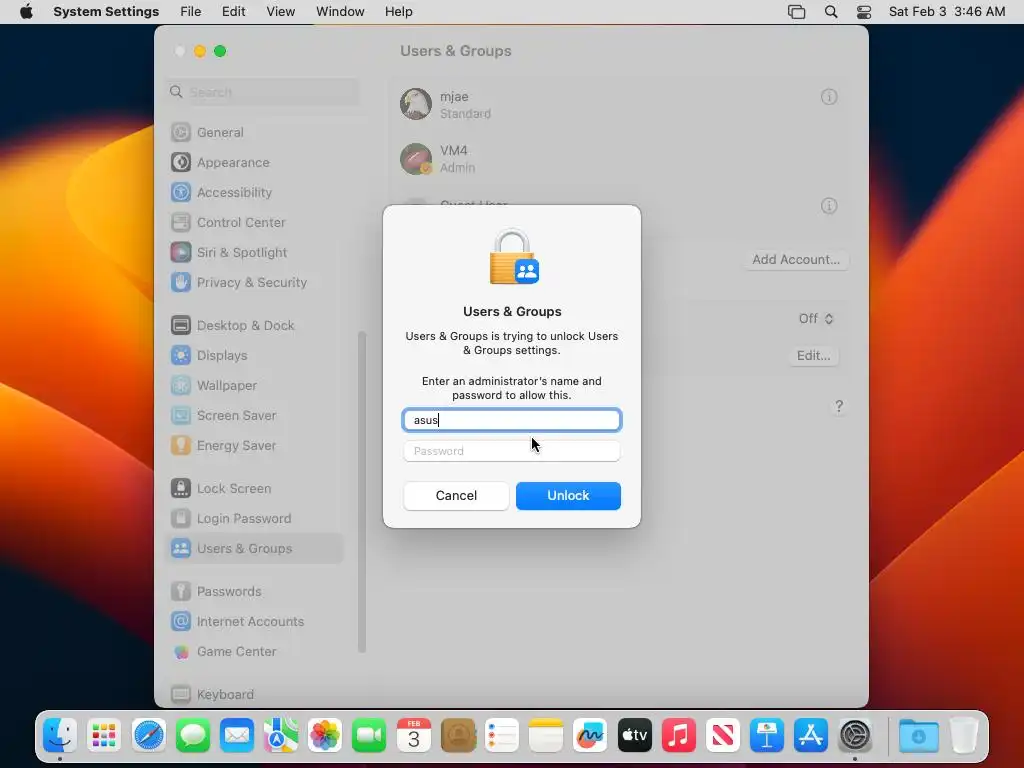Open the Help menu
The image size is (1024, 768).
[398, 12]
